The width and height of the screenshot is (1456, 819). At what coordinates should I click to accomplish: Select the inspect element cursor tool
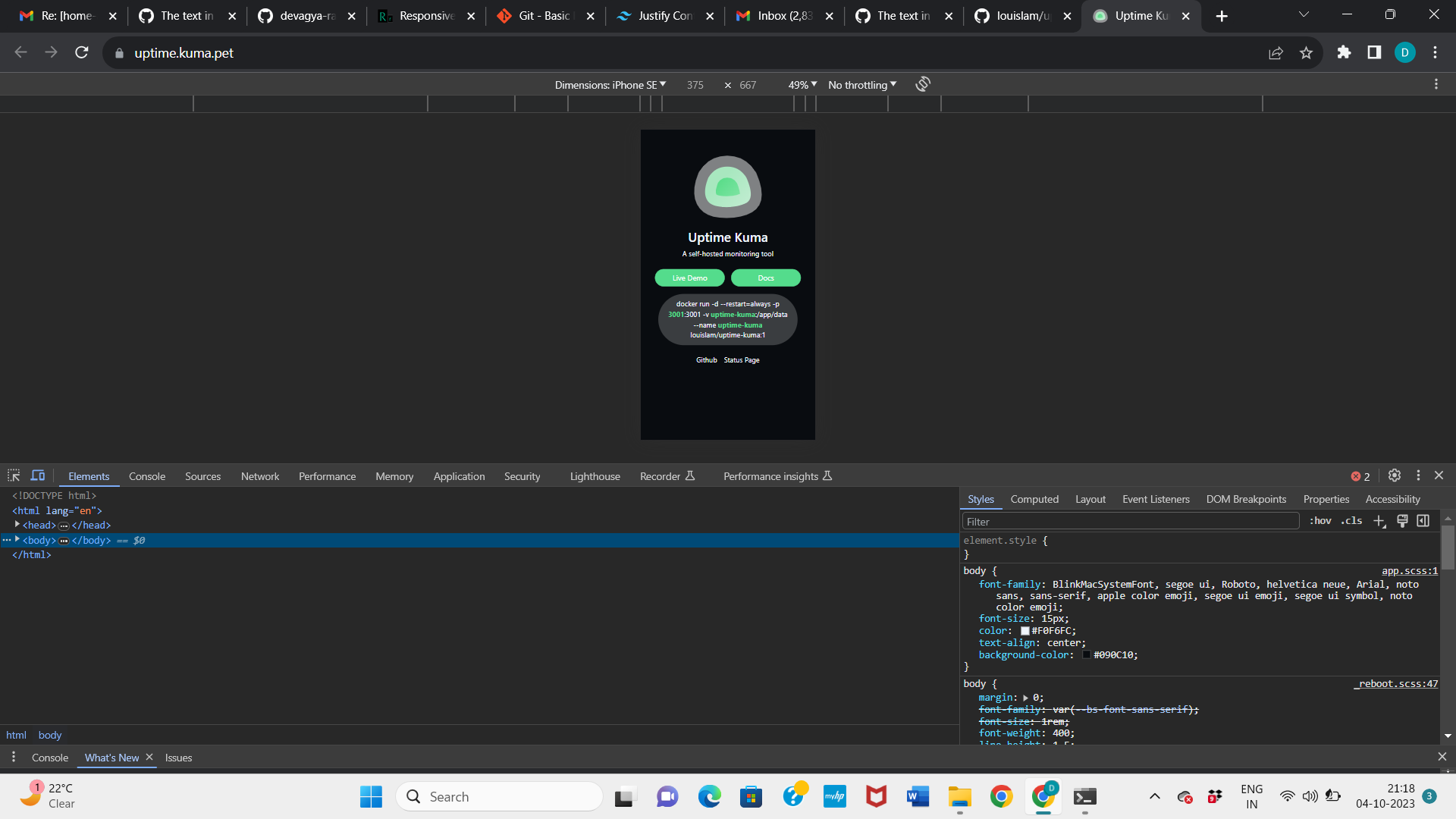click(12, 475)
